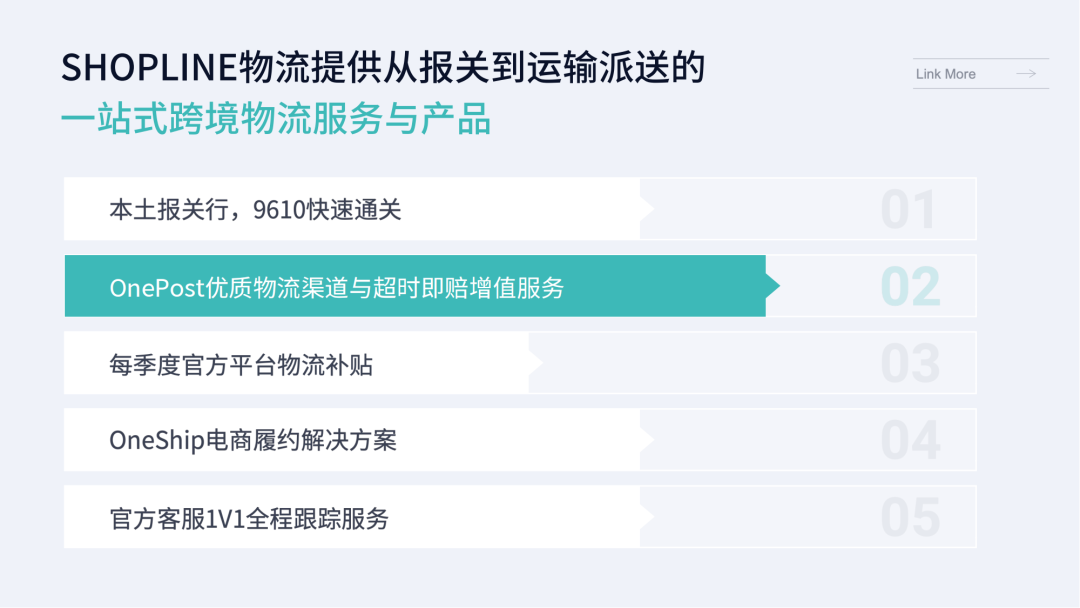The height and width of the screenshot is (608, 1080).
Task: Click the faded number 04
Action: (910, 441)
